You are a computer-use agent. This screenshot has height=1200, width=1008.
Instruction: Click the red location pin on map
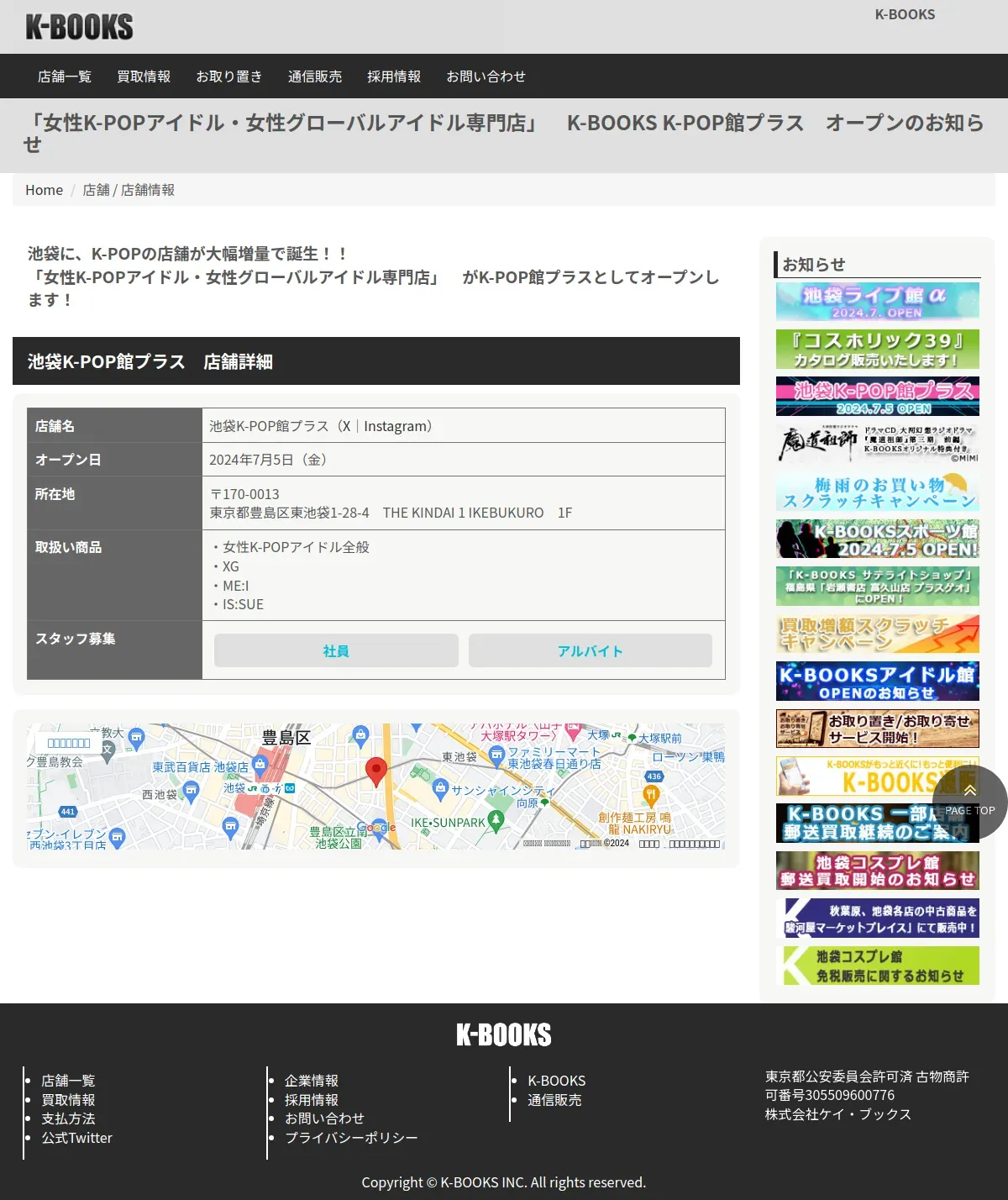click(376, 771)
